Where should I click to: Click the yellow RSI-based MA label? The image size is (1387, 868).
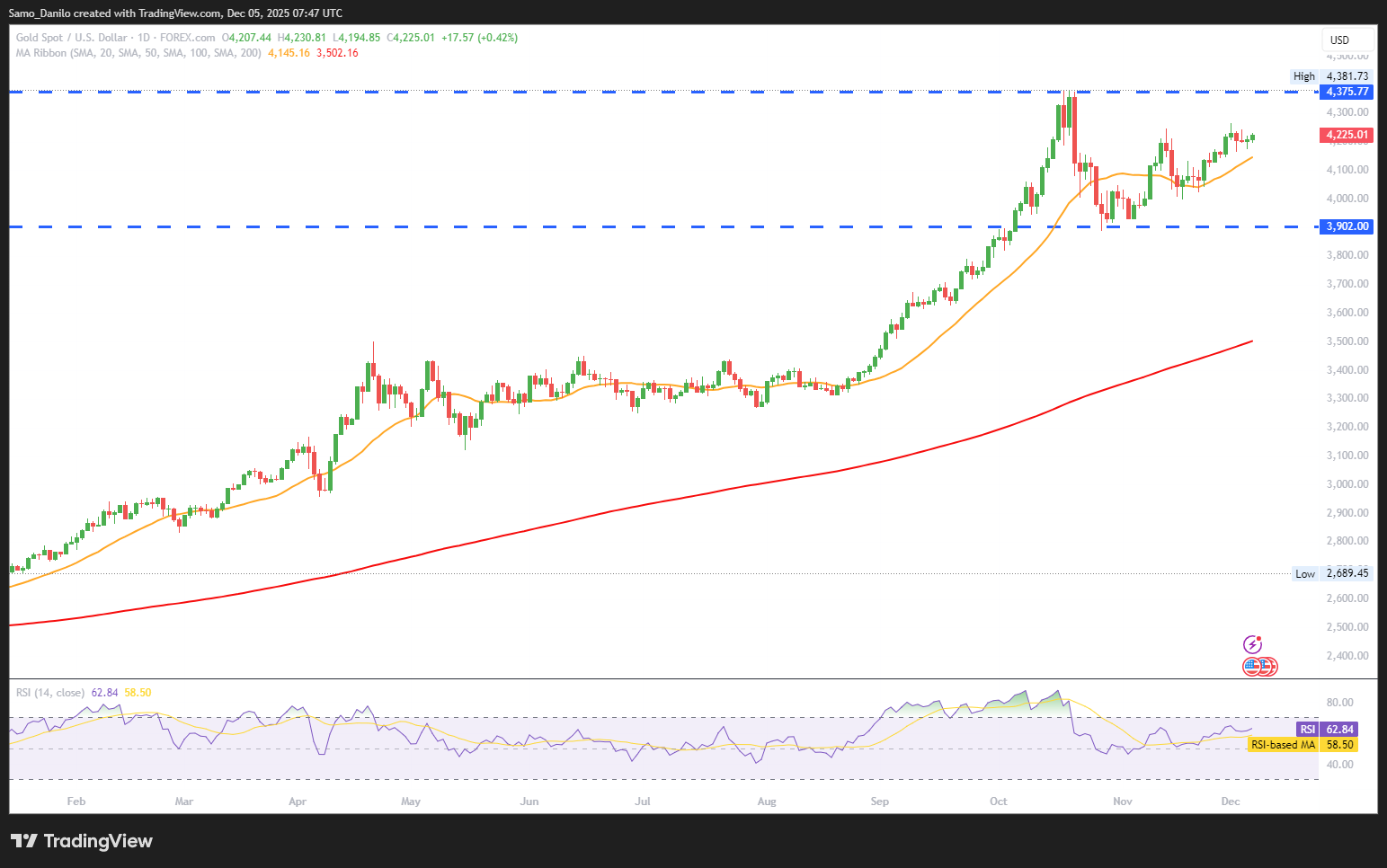[1302, 745]
